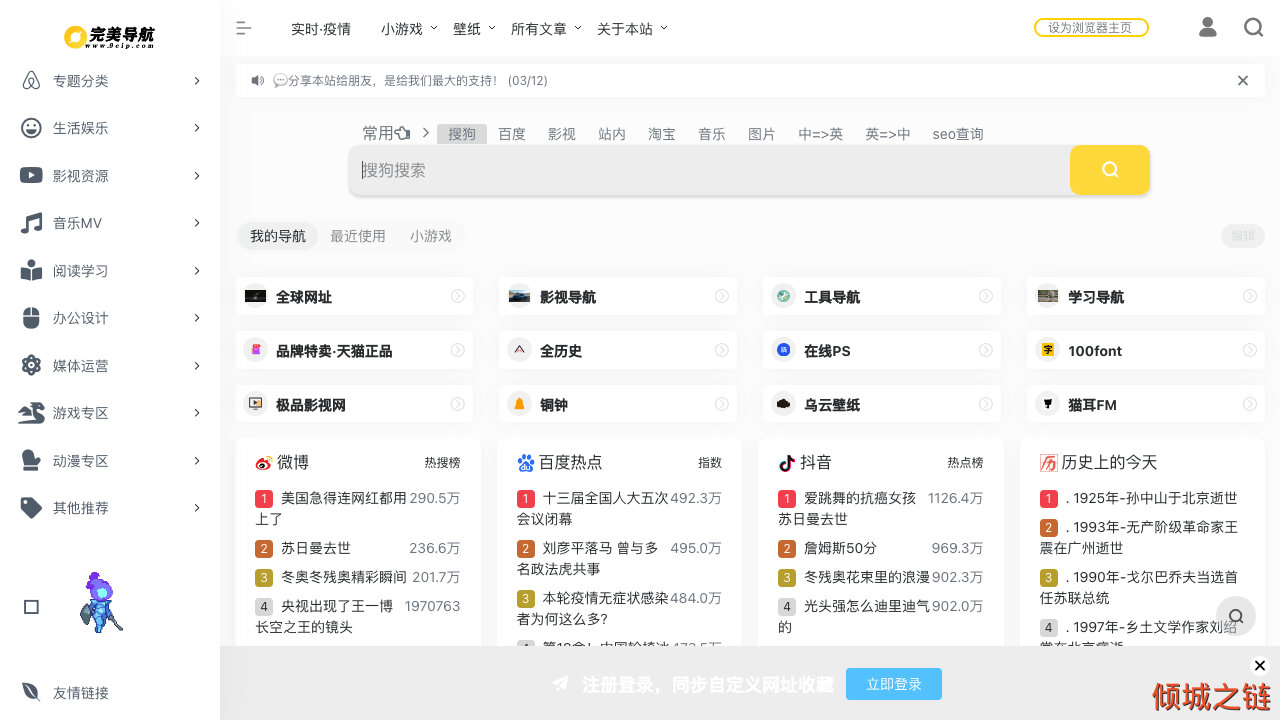Switch to 我的导航 tab
The width and height of the screenshot is (1280, 720).
pos(278,236)
